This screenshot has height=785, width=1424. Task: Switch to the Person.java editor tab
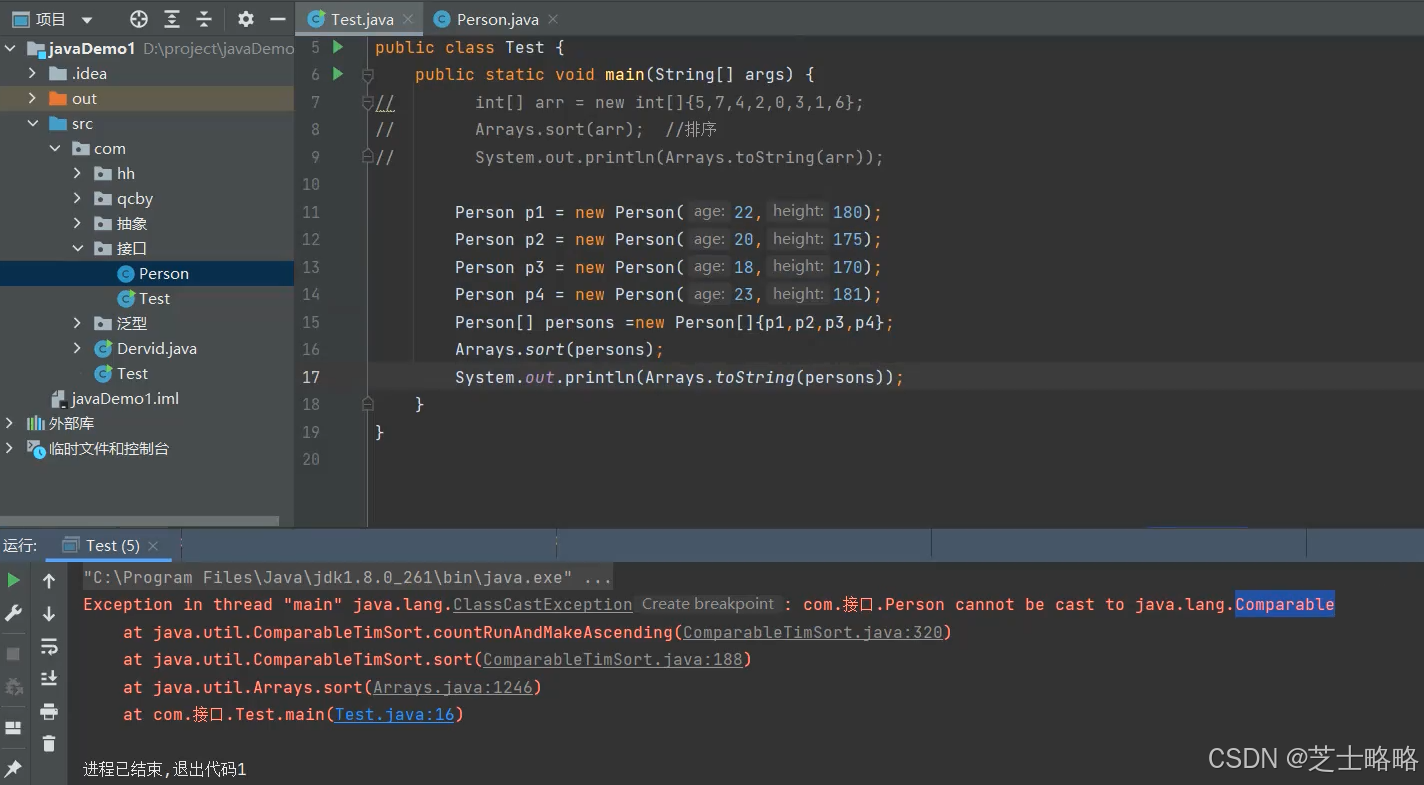(497, 19)
